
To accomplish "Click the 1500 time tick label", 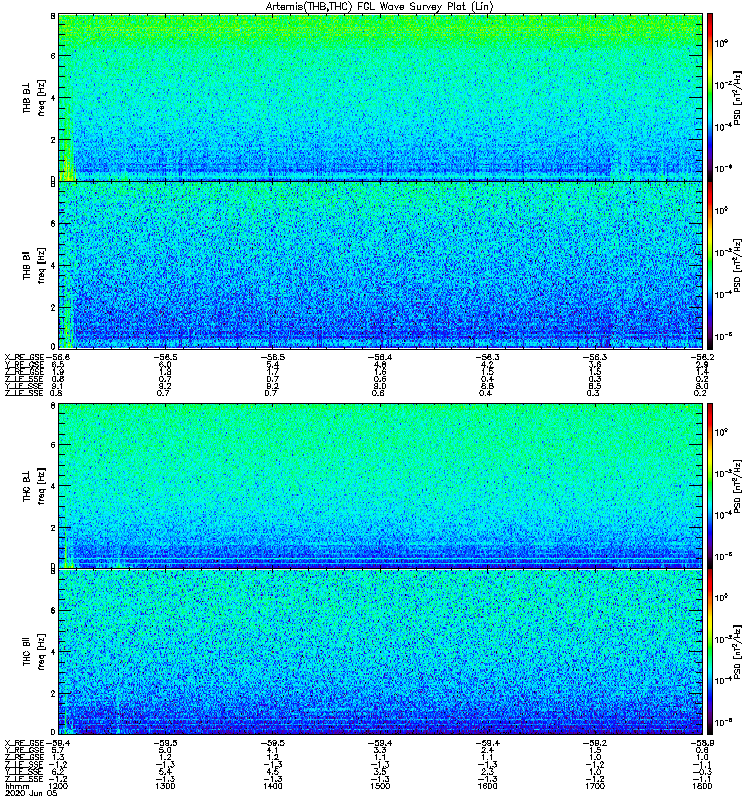I will 380,786.
